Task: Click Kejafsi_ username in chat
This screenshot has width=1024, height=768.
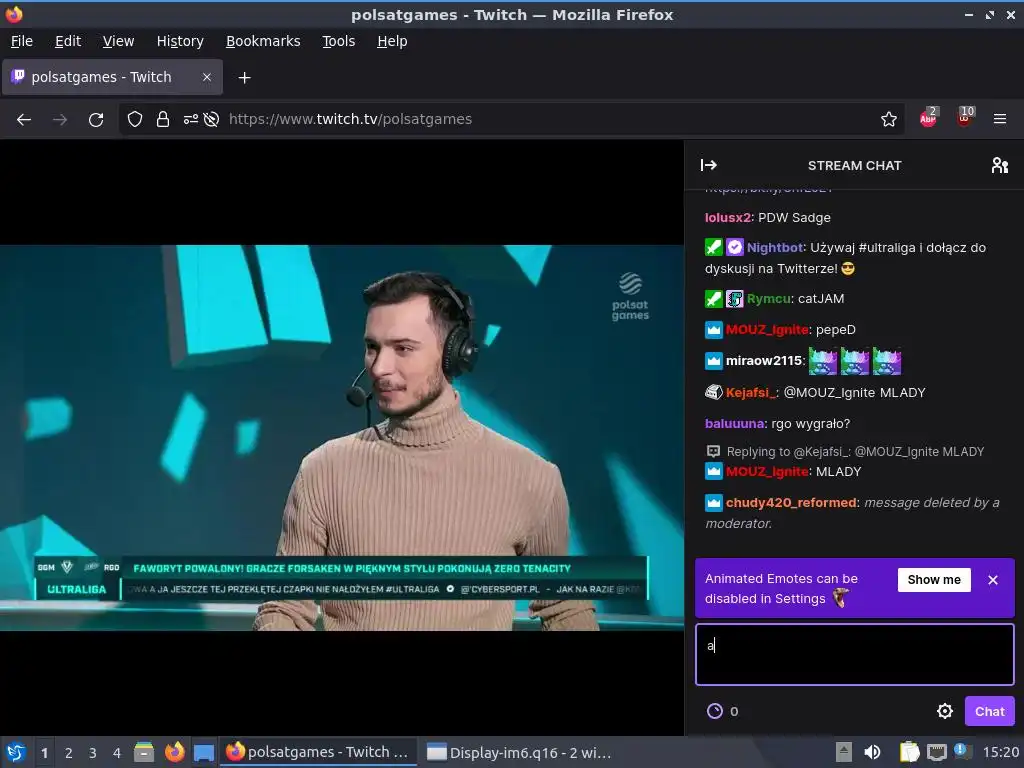Action: click(751, 392)
